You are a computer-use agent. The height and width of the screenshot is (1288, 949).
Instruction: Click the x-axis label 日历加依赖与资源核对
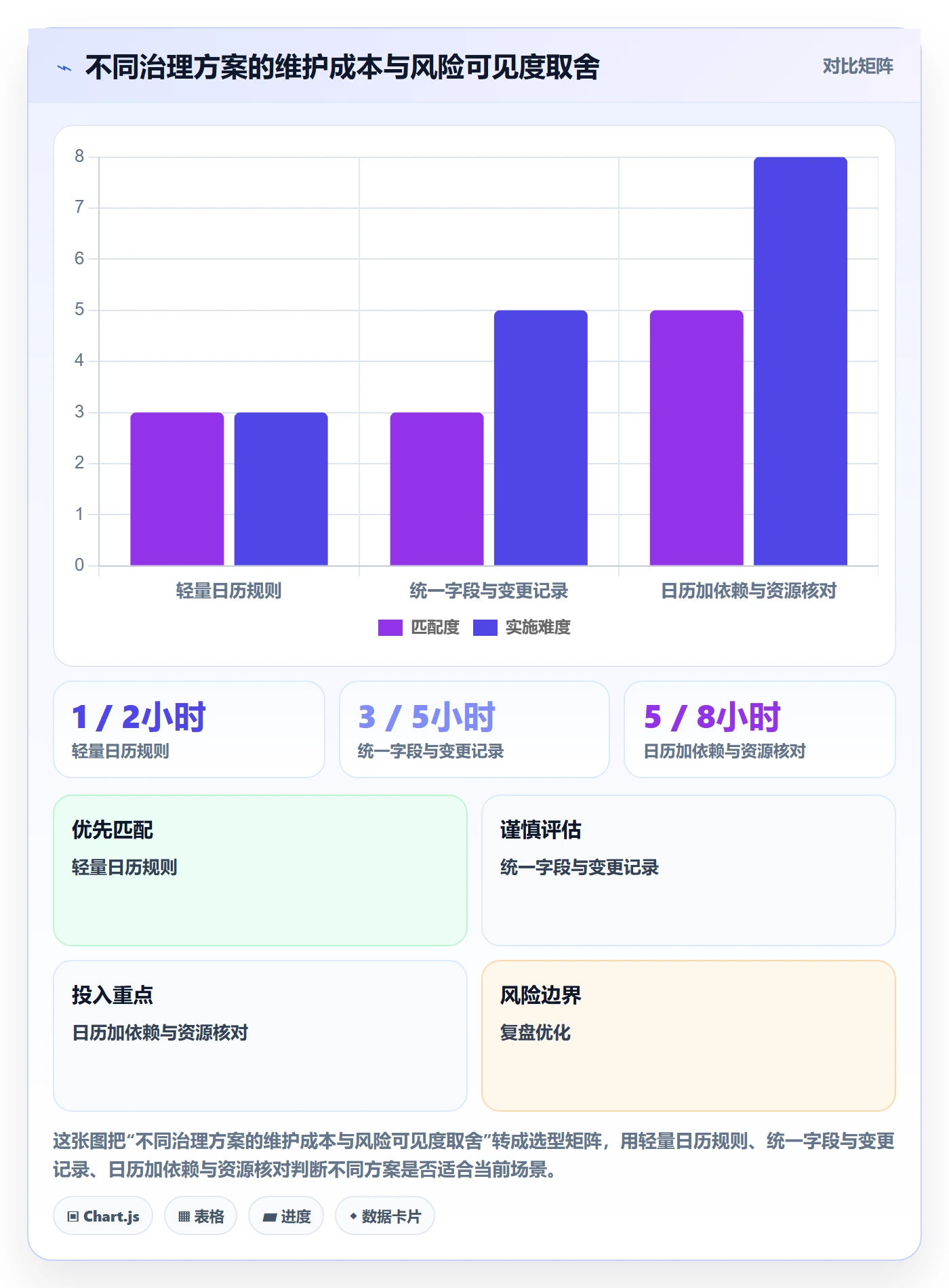[x=749, y=591]
